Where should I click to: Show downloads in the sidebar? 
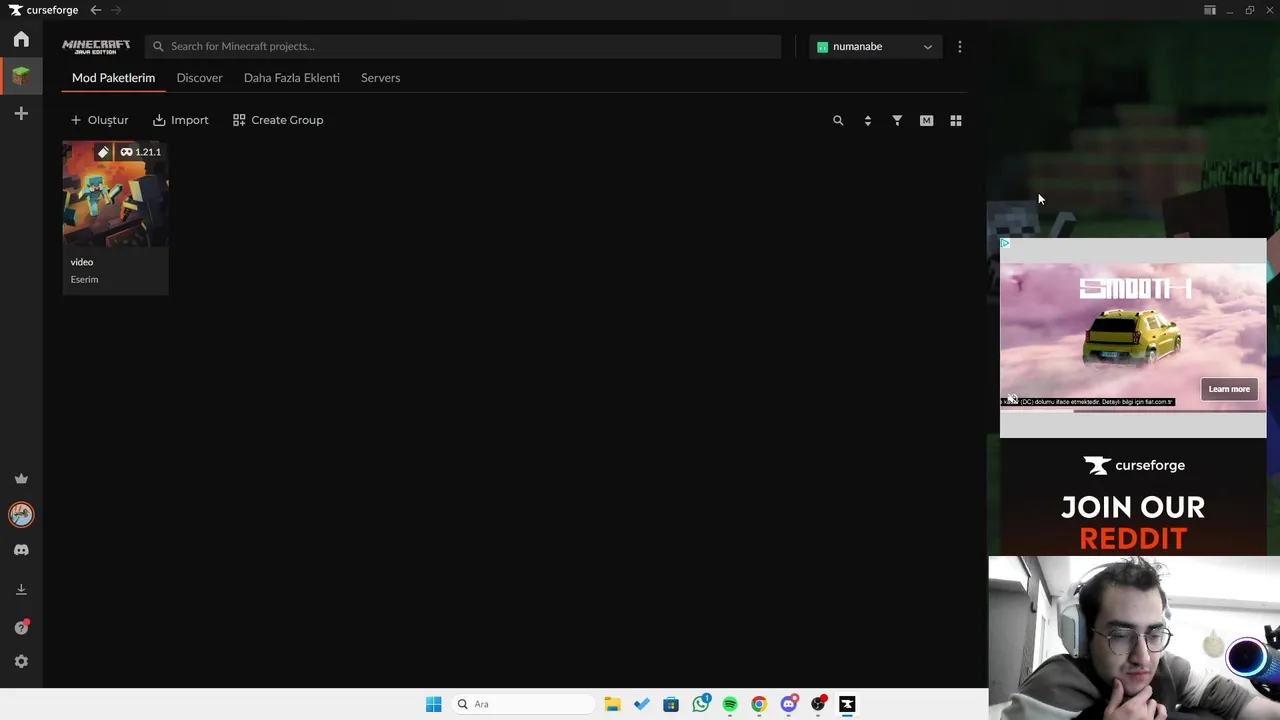21,590
